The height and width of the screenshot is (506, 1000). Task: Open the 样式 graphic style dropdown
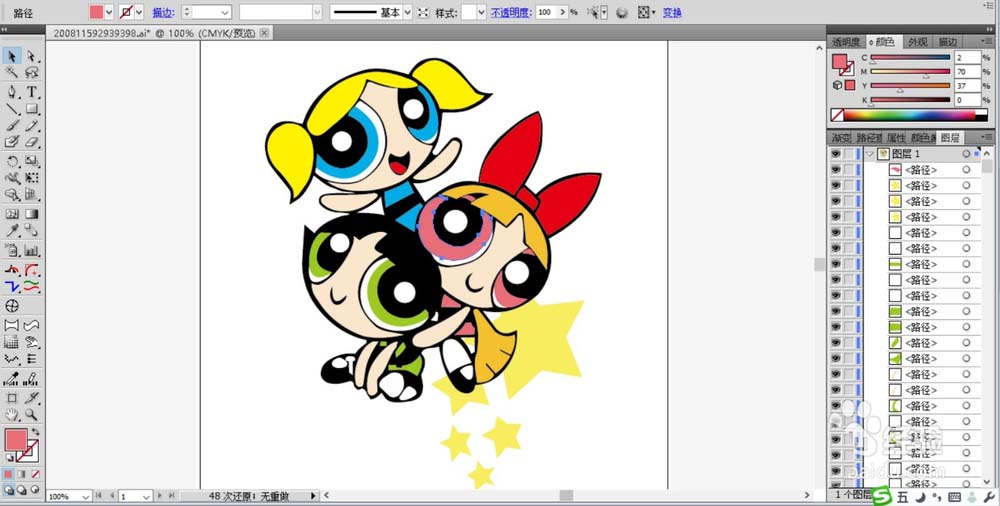click(x=482, y=12)
